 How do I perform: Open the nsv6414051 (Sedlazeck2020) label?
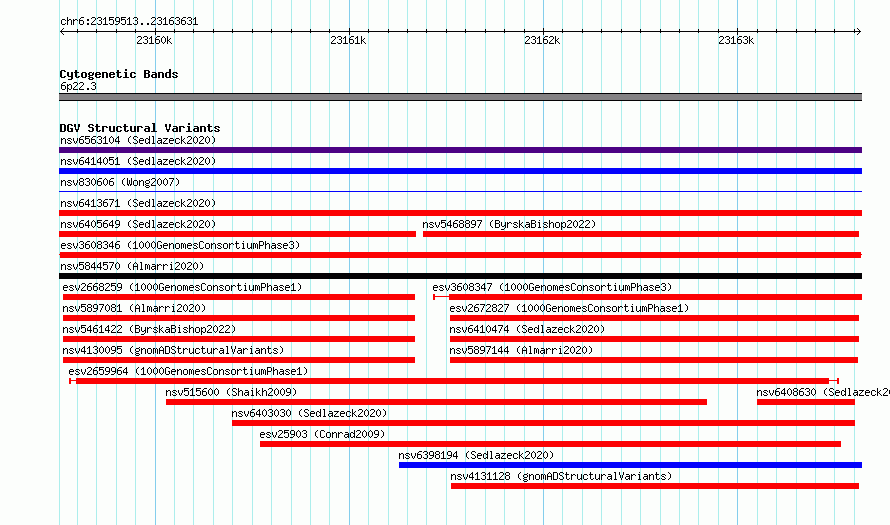click(138, 161)
